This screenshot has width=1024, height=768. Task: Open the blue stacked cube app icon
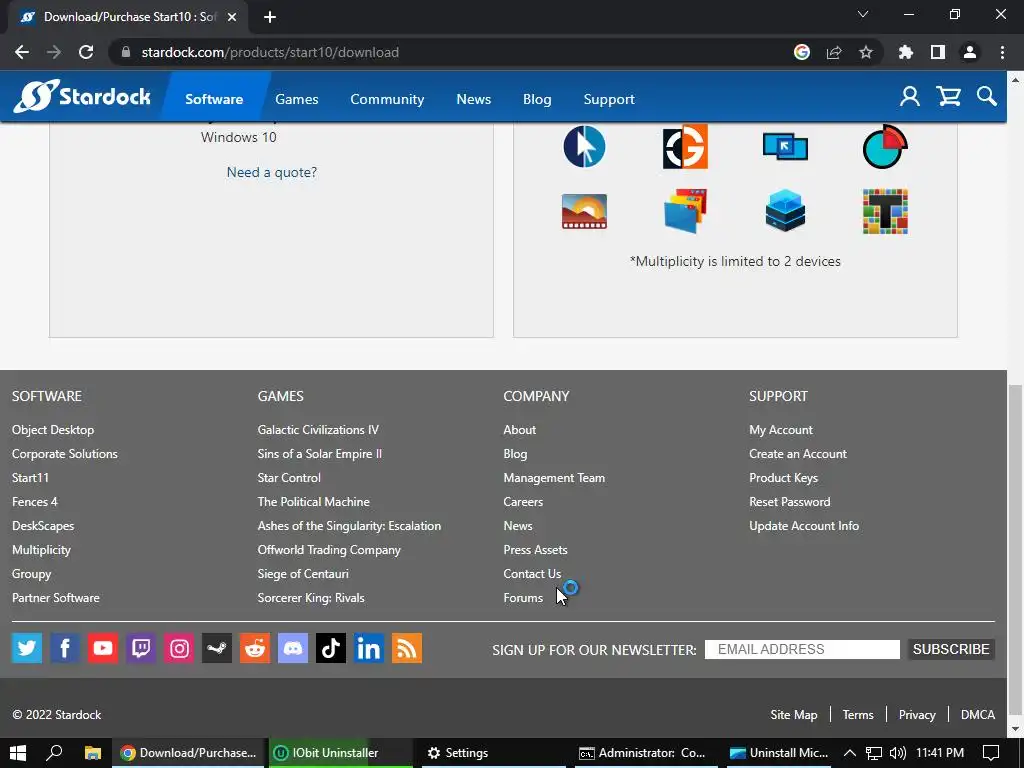point(785,211)
